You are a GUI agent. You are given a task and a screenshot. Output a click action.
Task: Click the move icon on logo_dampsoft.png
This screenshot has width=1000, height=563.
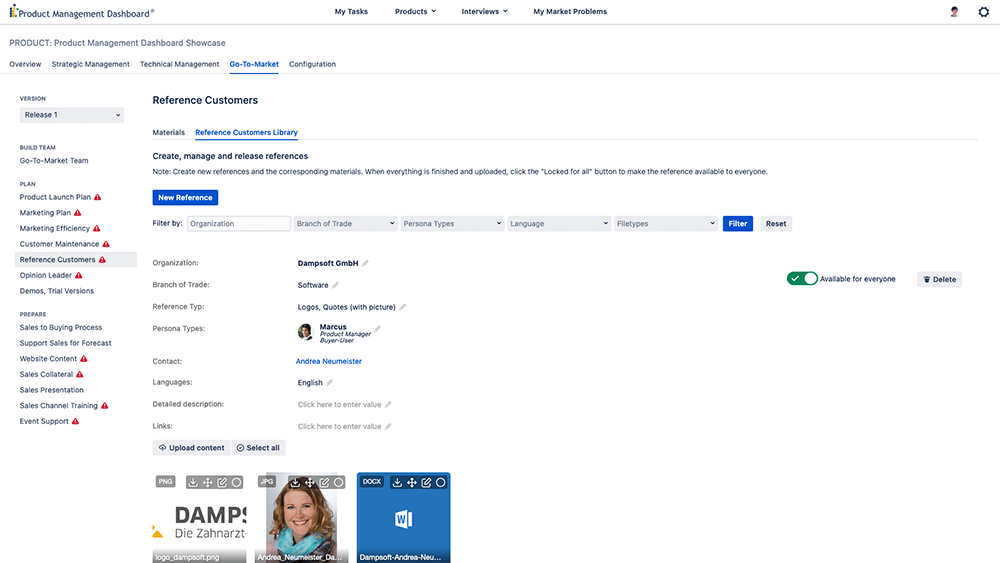click(x=208, y=483)
